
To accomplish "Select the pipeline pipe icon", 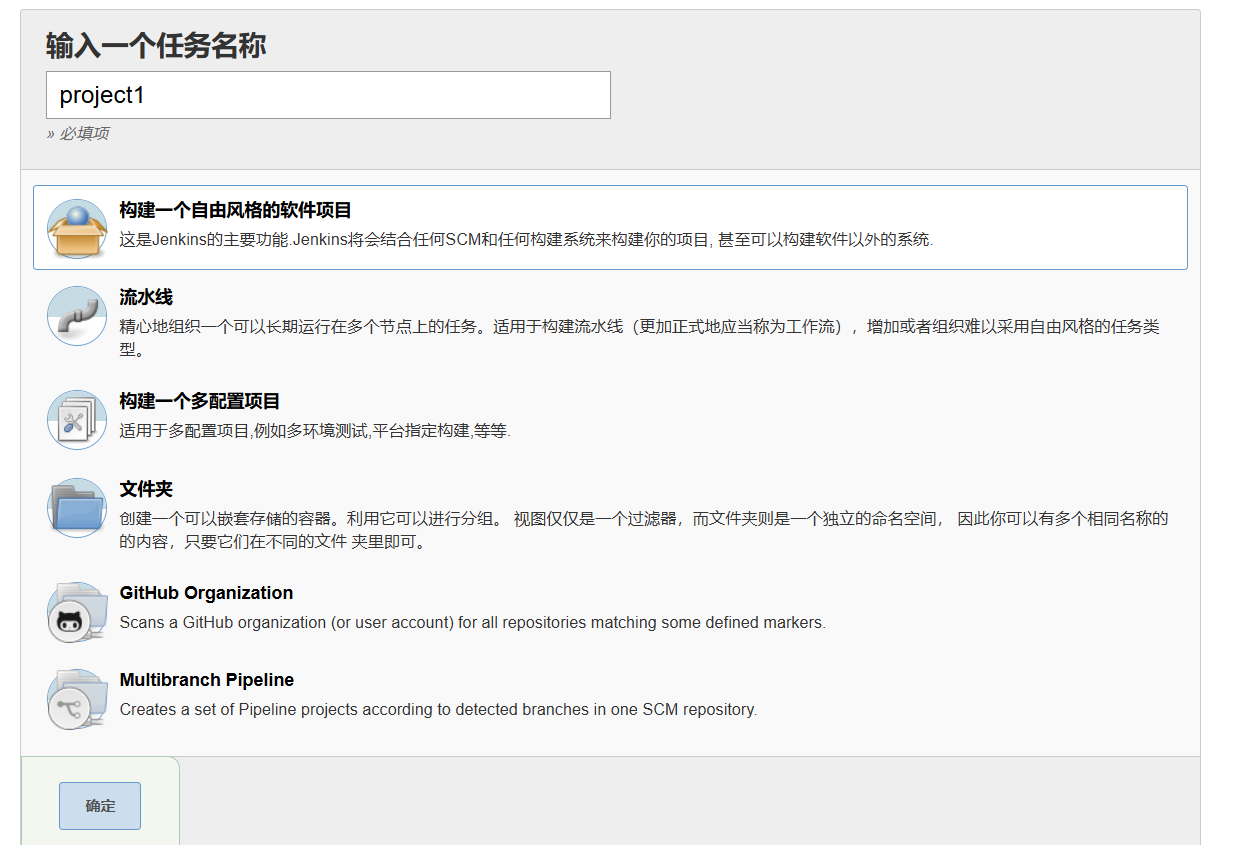I will (x=77, y=316).
